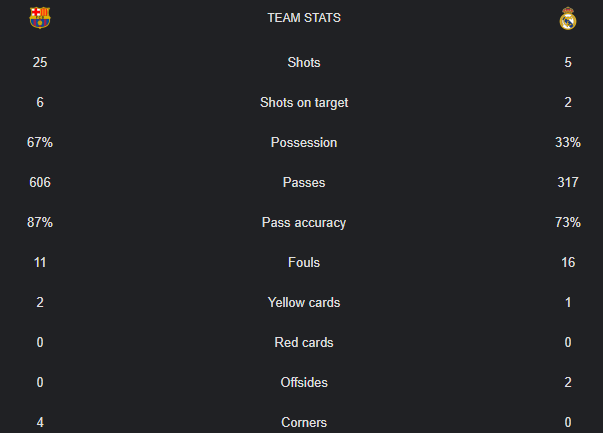Click the Red cards label
This screenshot has height=433, width=603.
304,342
